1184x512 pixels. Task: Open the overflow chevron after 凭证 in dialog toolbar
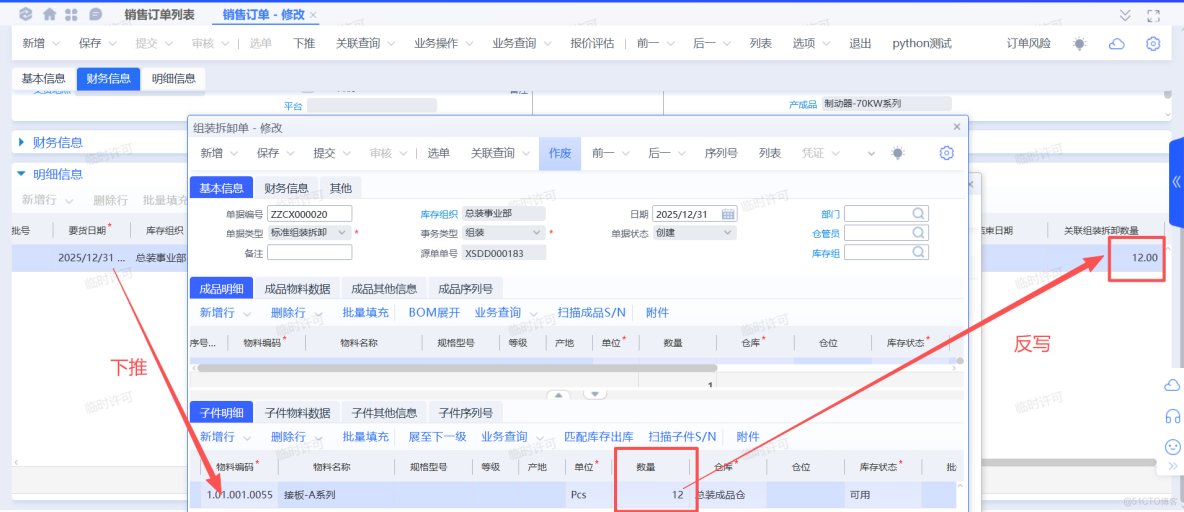tap(872, 153)
